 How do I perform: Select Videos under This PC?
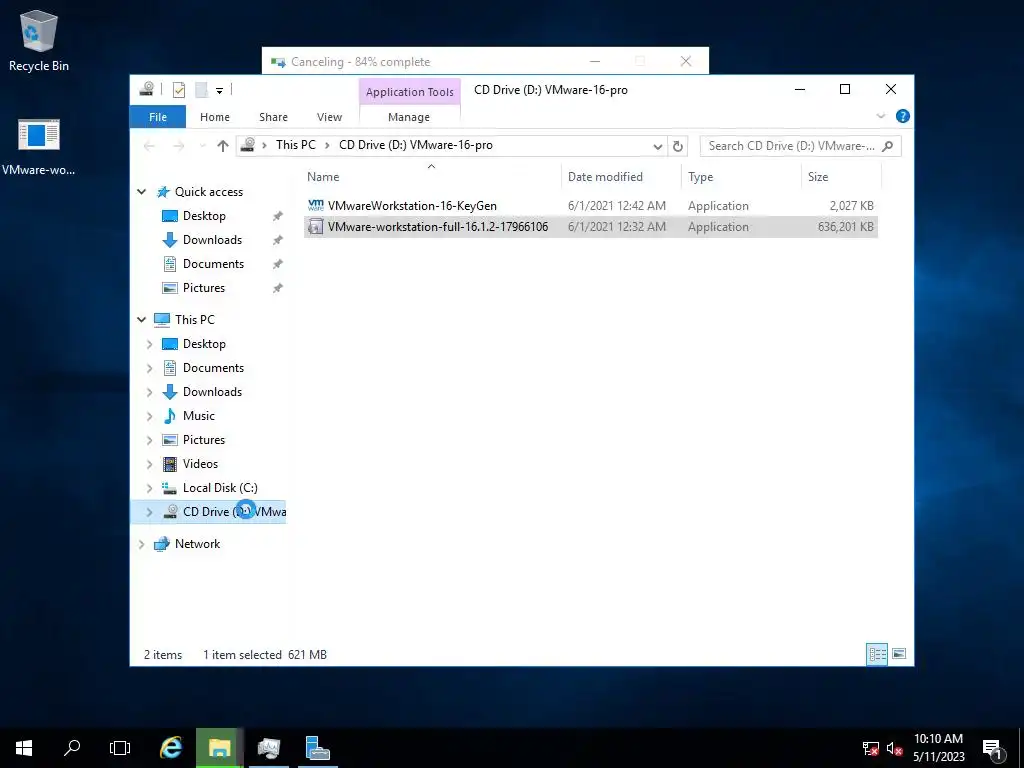point(200,464)
